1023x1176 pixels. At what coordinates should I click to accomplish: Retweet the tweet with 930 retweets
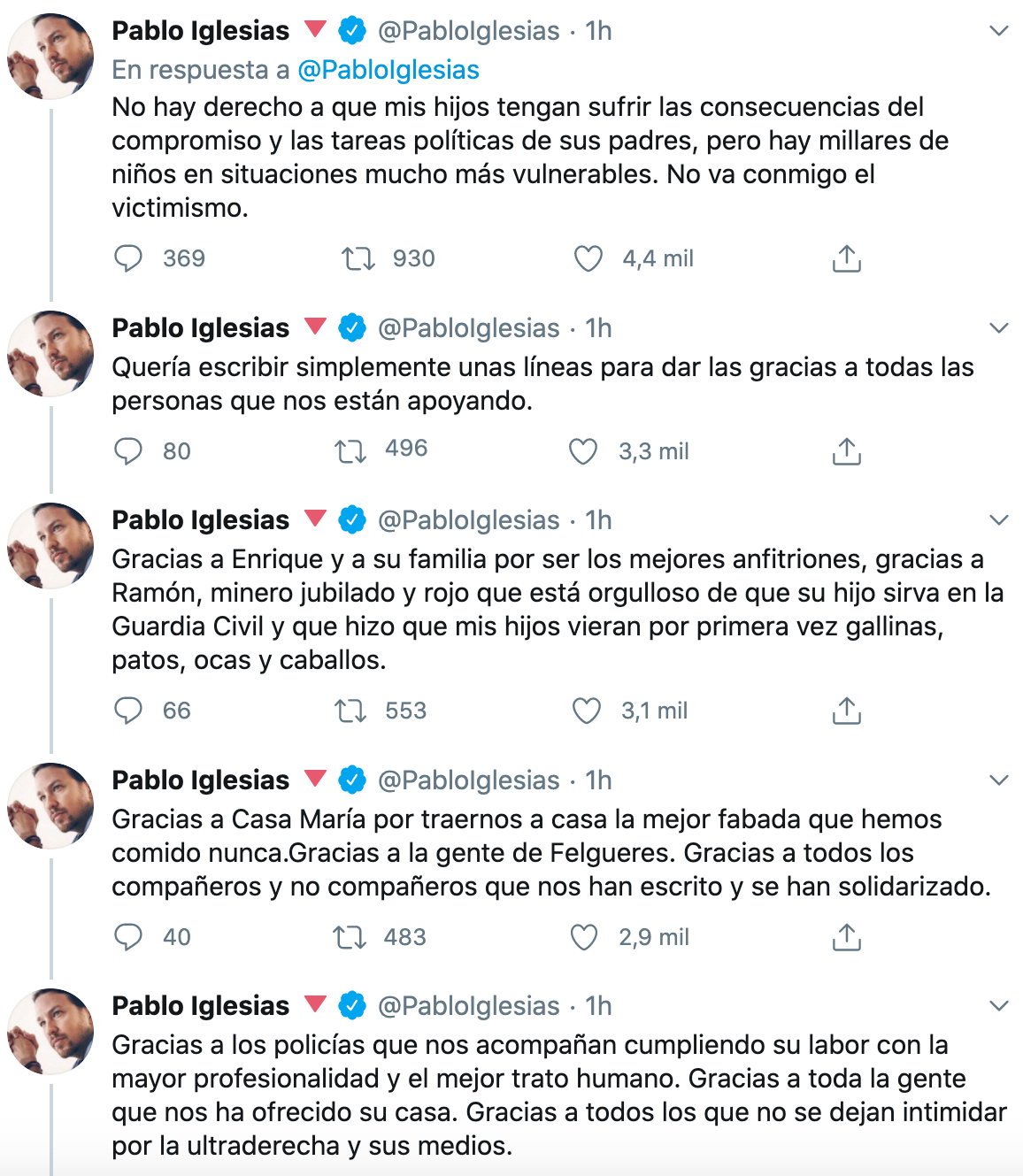[x=358, y=259]
